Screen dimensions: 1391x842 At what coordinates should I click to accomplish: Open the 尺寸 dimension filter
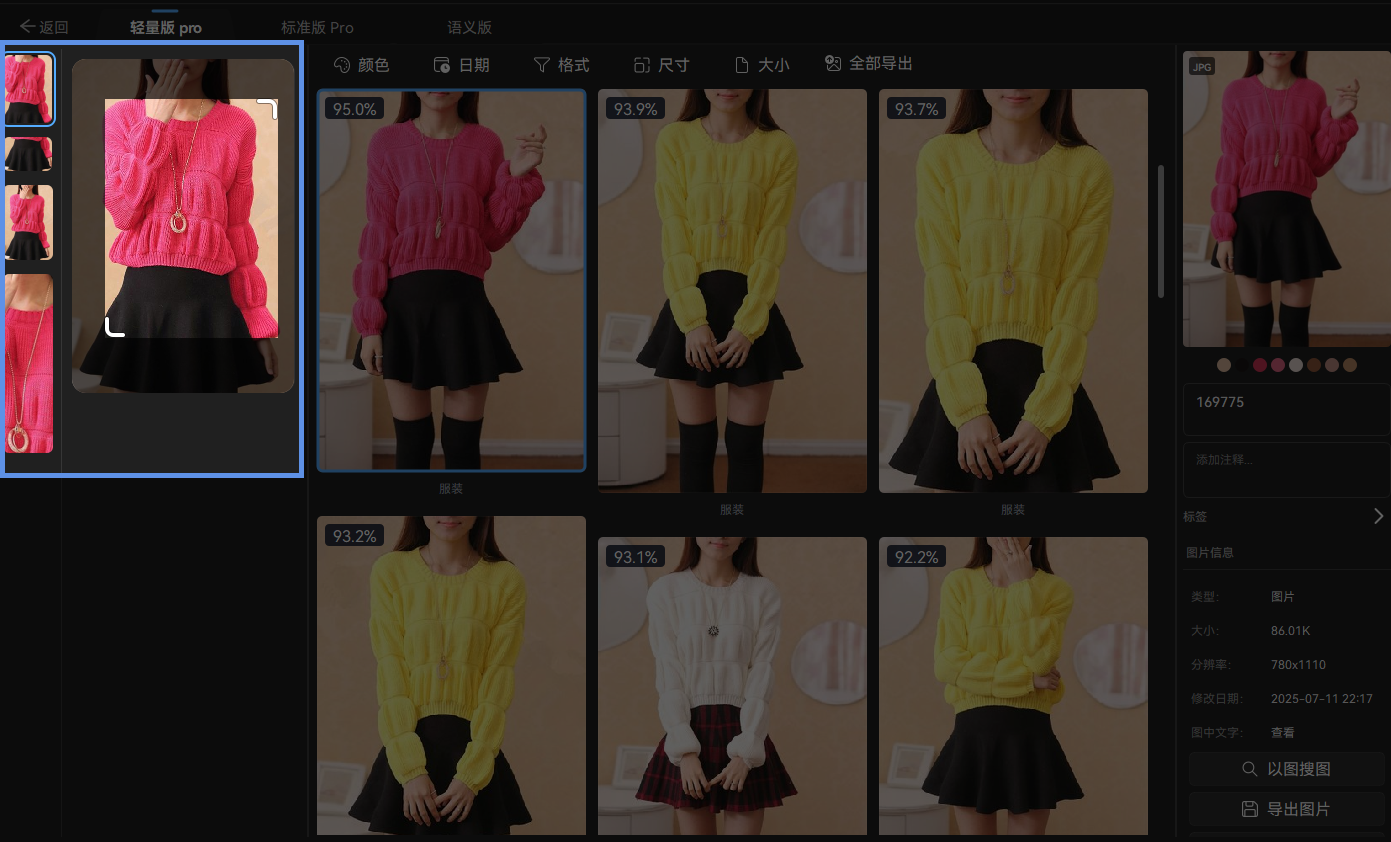click(x=661, y=65)
